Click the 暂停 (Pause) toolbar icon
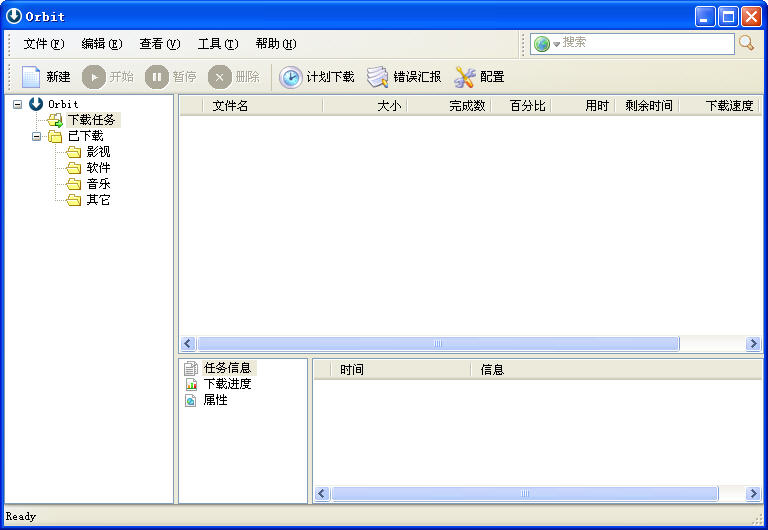 coord(157,77)
